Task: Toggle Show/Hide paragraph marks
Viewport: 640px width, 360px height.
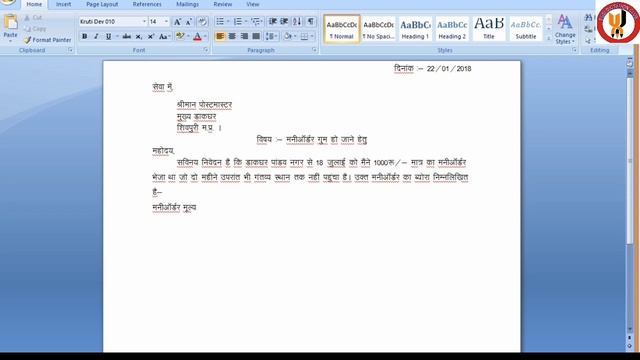Action: click(311, 22)
